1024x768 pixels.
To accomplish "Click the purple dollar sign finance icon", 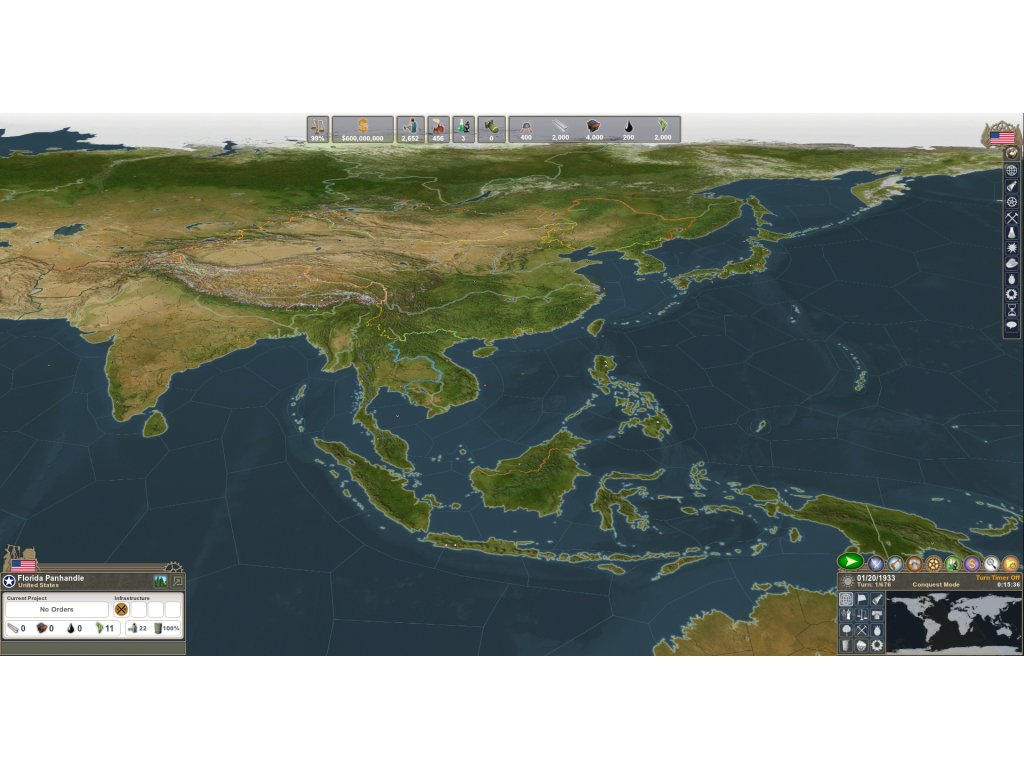I will pos(972,564).
